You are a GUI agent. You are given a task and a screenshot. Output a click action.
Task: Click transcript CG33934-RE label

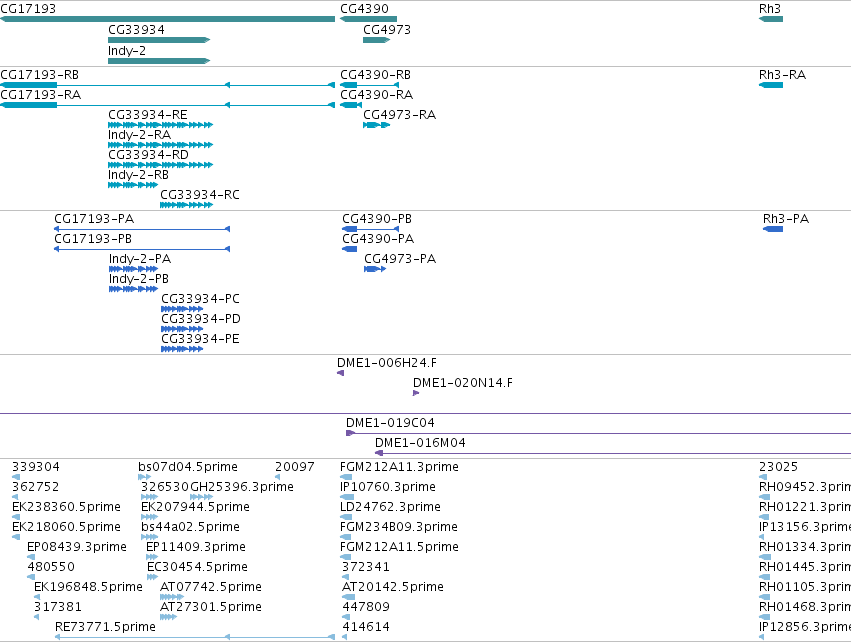[x=148, y=115]
